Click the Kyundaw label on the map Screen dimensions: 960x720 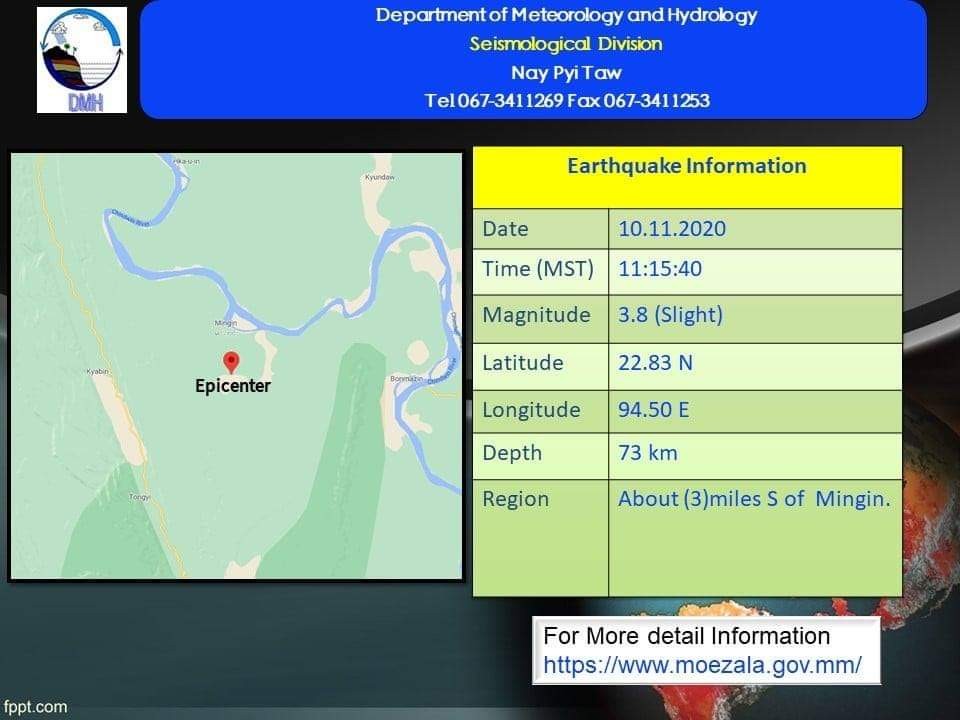379,177
